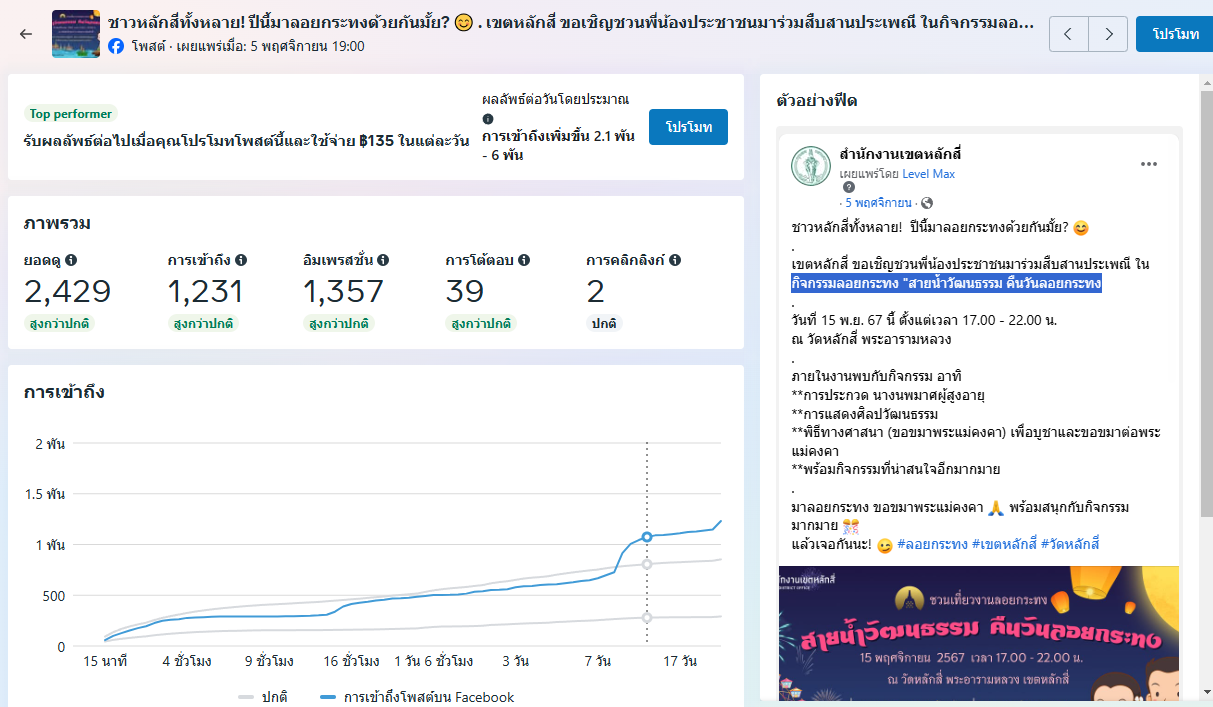Click the blue data point on reach chart
Screen dimensions: 1213x707
[x=647, y=537]
